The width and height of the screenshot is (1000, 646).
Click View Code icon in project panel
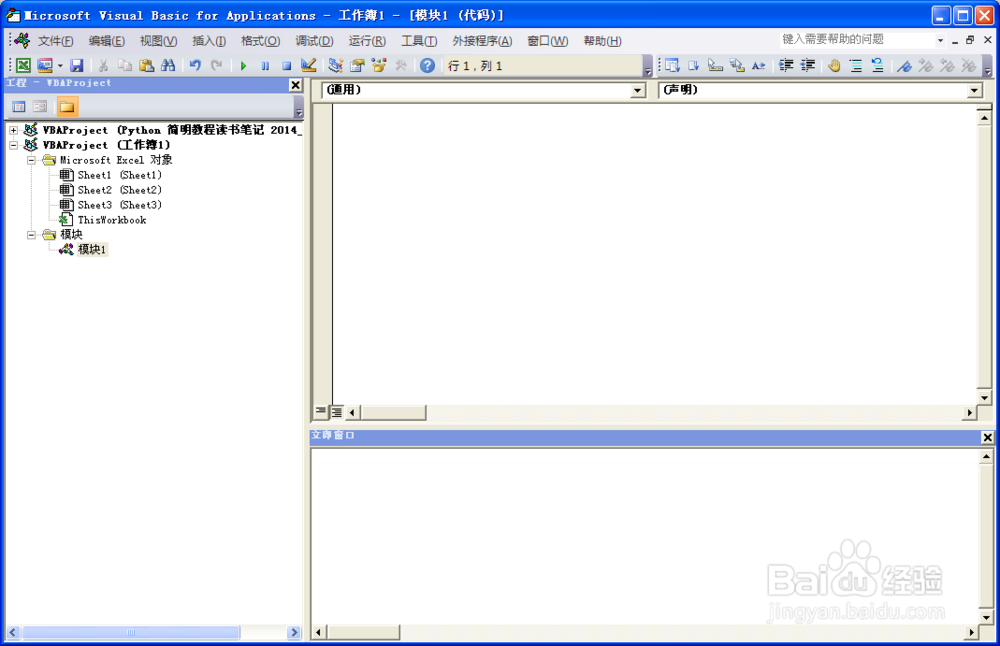[x=19, y=106]
